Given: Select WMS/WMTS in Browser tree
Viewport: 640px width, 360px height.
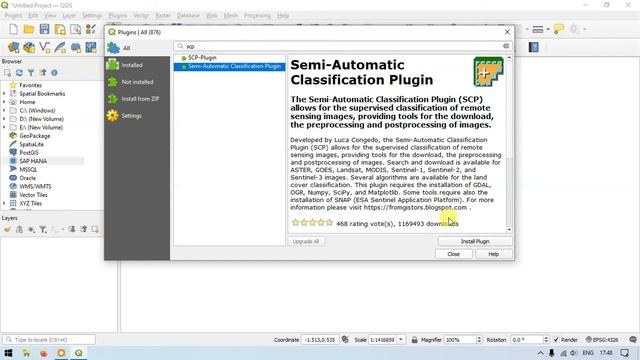Looking at the screenshot, I should coord(35,187).
